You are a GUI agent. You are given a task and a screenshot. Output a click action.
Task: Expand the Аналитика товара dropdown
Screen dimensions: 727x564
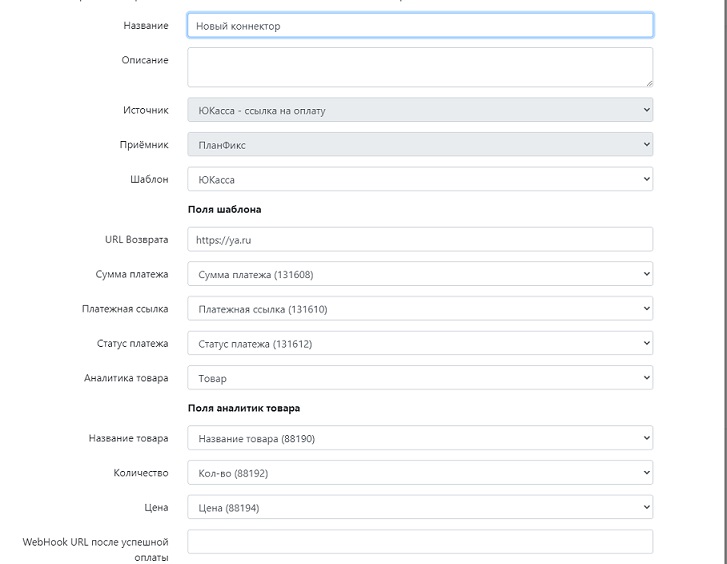coord(420,378)
